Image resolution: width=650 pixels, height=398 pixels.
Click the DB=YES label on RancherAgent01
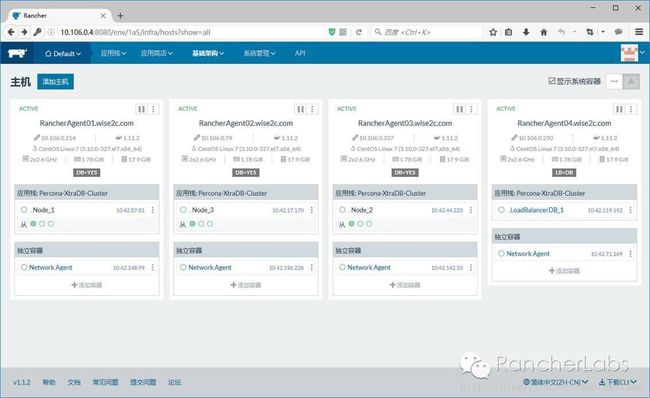[87, 172]
